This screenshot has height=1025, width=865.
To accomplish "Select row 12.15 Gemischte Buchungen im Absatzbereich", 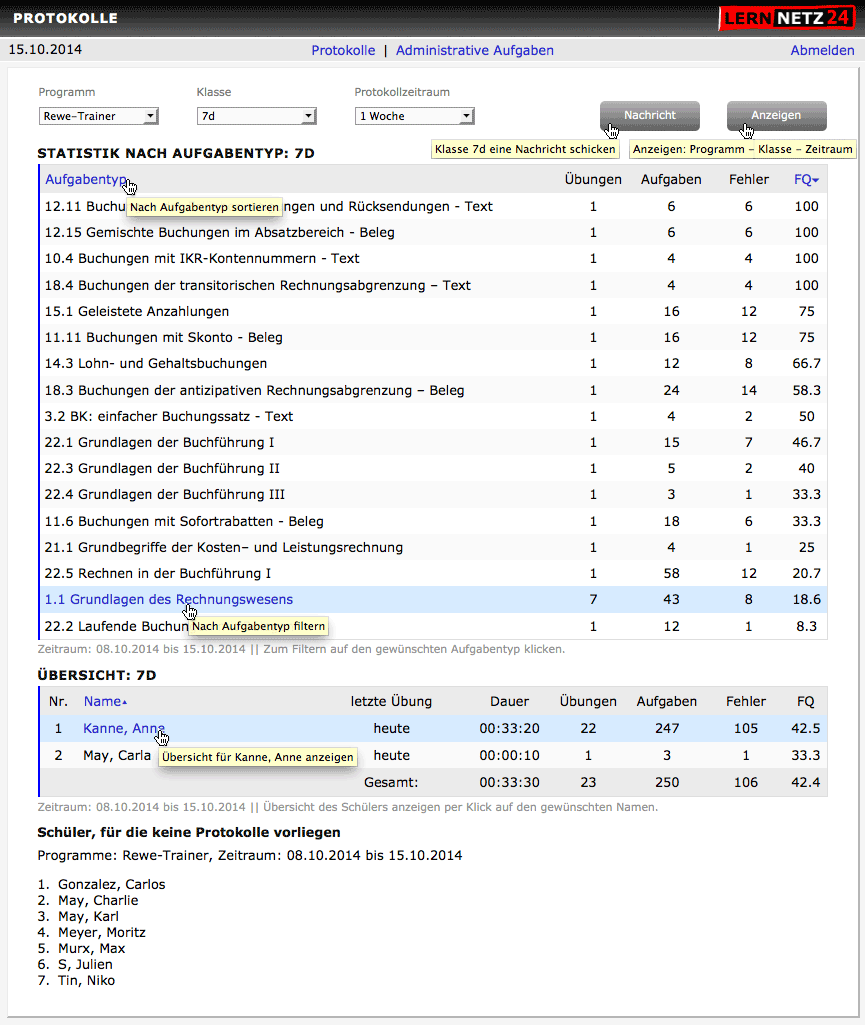I will (x=433, y=232).
